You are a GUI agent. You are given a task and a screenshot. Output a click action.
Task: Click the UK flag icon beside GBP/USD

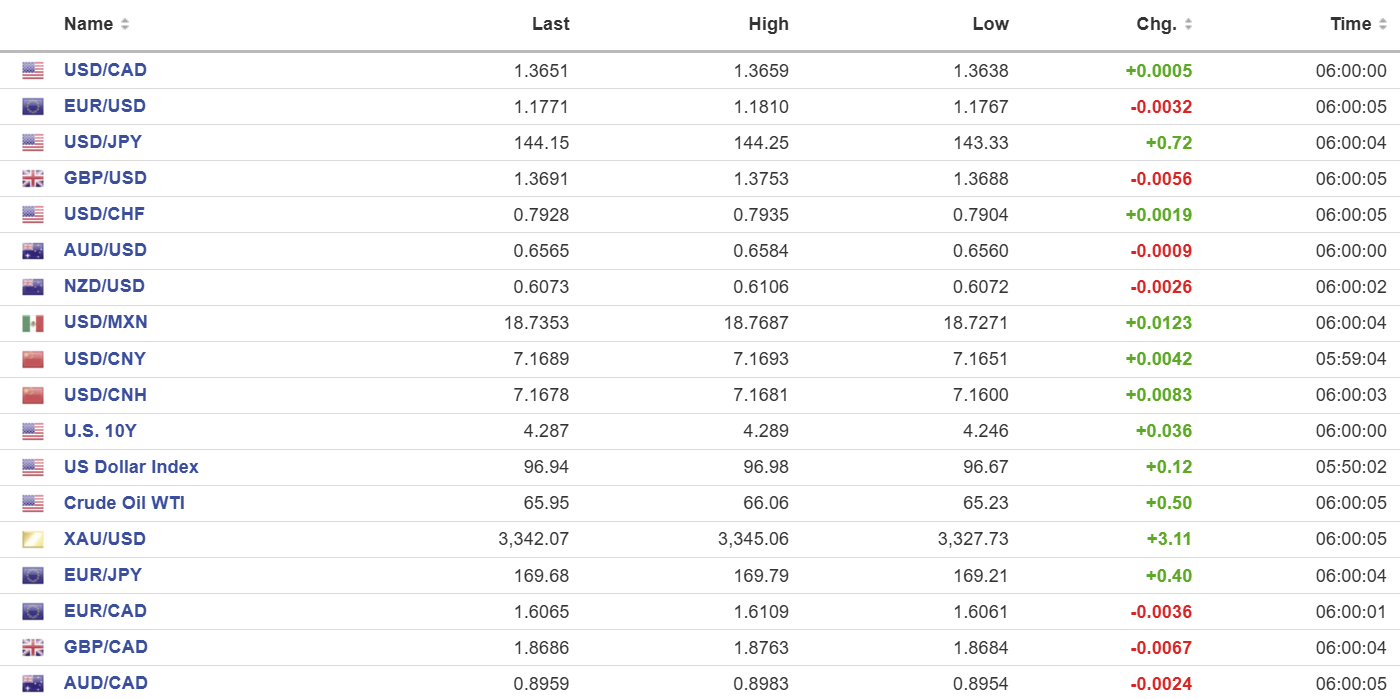33,179
